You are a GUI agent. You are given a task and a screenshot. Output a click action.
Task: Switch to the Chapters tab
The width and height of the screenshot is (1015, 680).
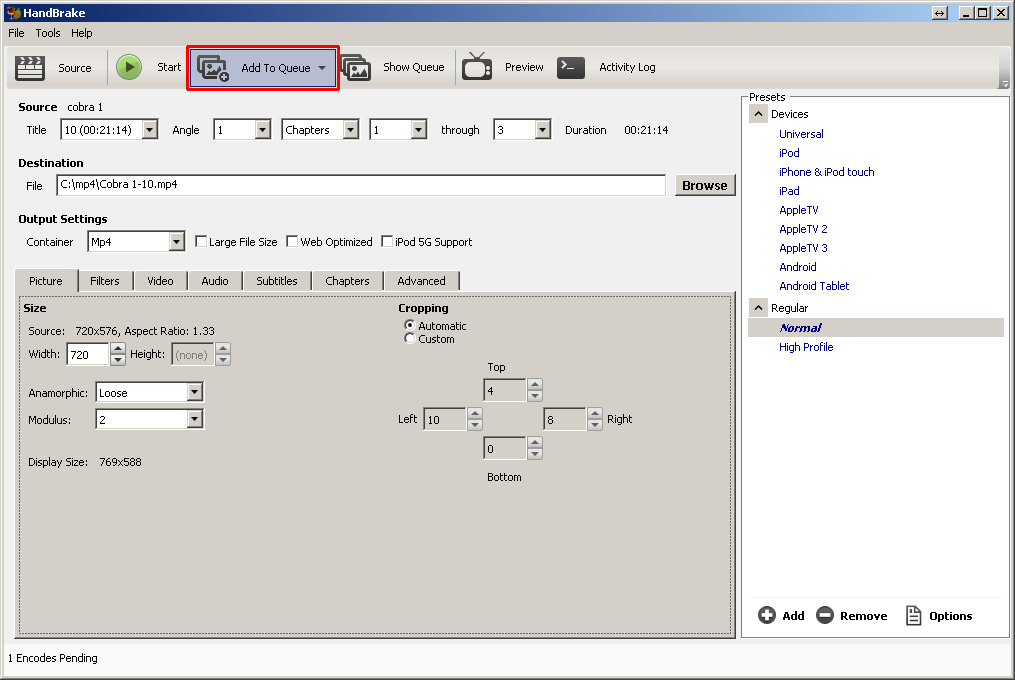pos(348,281)
